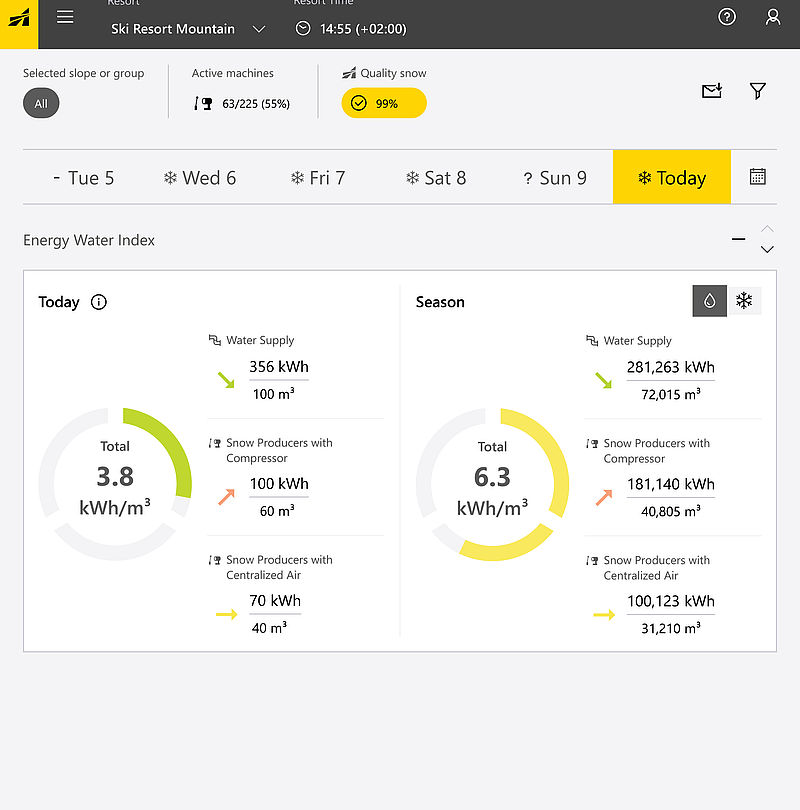Click Season's green downward trend arrow
800x810 pixels.
(x=604, y=381)
